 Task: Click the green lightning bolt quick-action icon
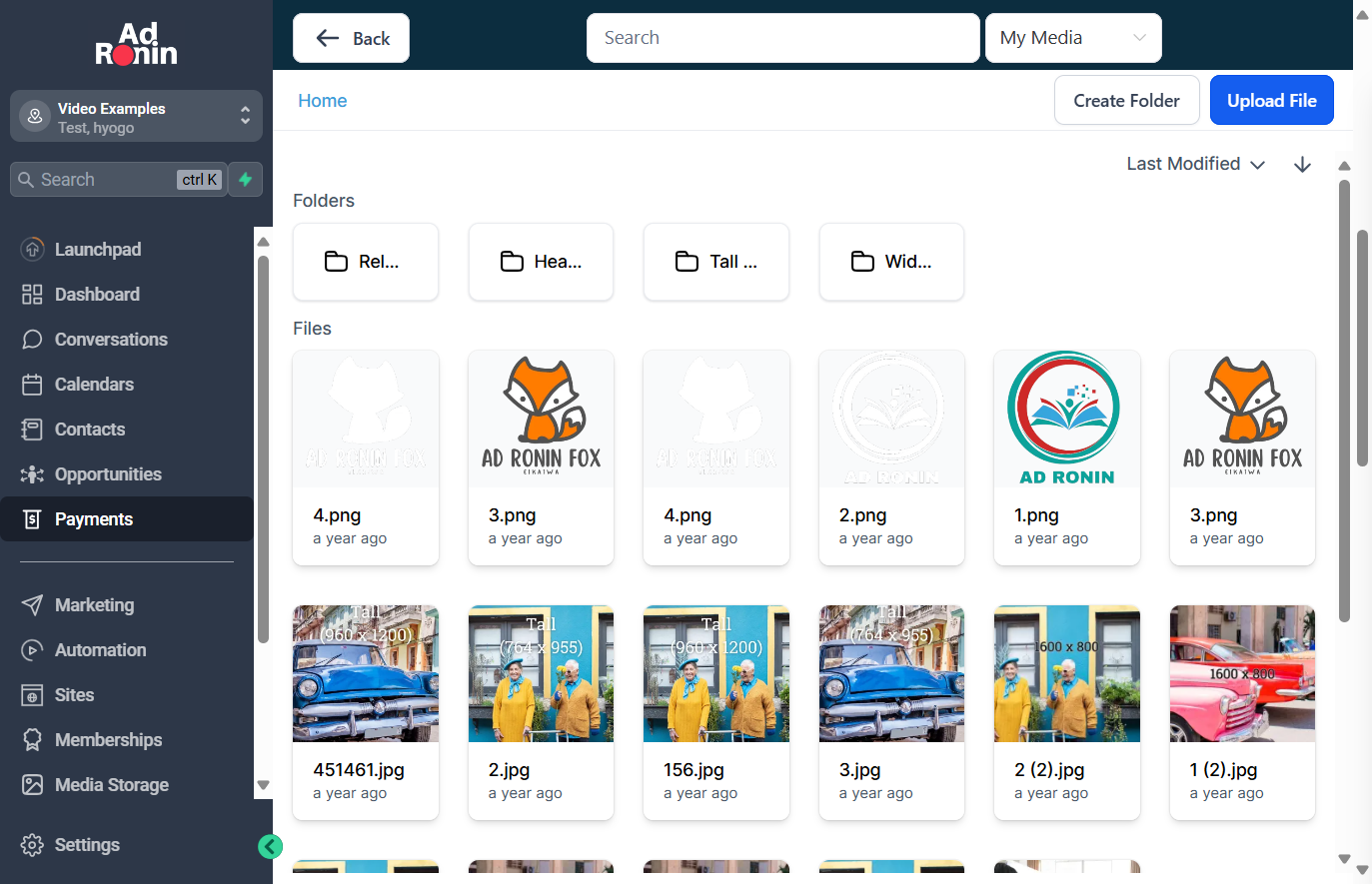(x=245, y=180)
